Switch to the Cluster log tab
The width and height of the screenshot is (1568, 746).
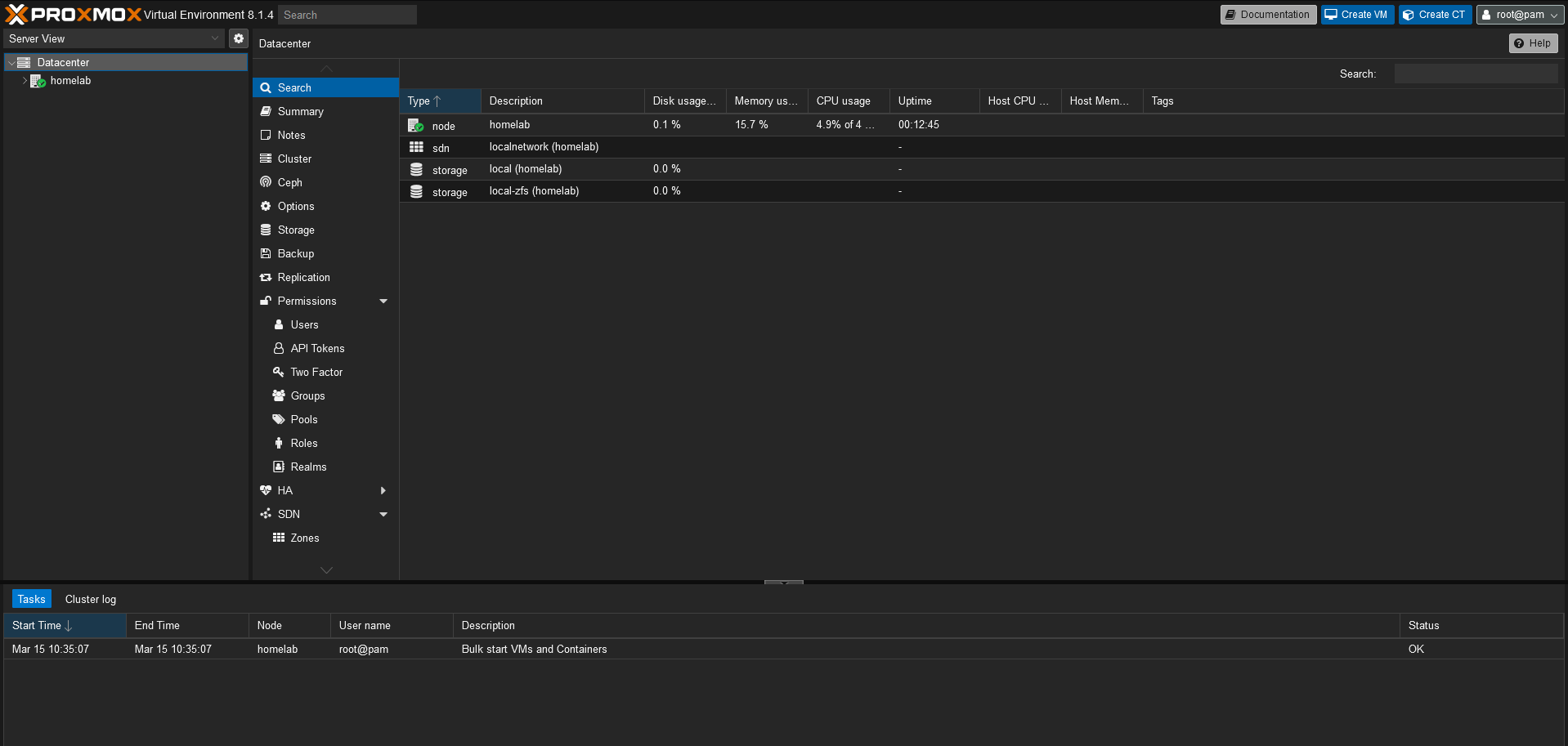coord(90,599)
